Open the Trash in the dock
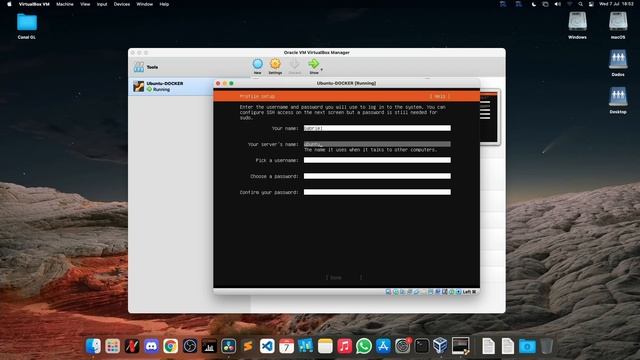 click(547, 346)
